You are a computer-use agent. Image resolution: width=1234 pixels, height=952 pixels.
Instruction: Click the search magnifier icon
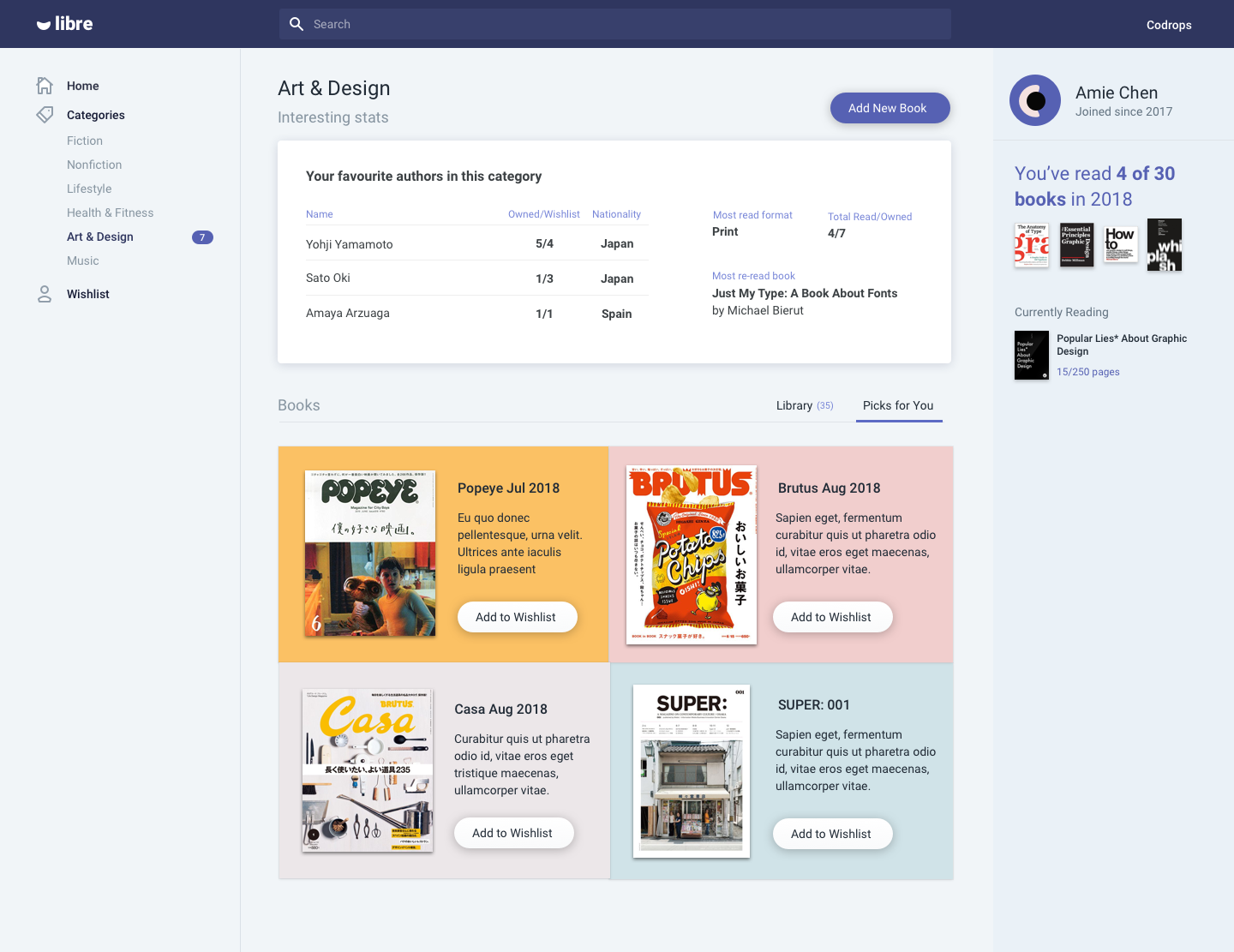pos(297,24)
